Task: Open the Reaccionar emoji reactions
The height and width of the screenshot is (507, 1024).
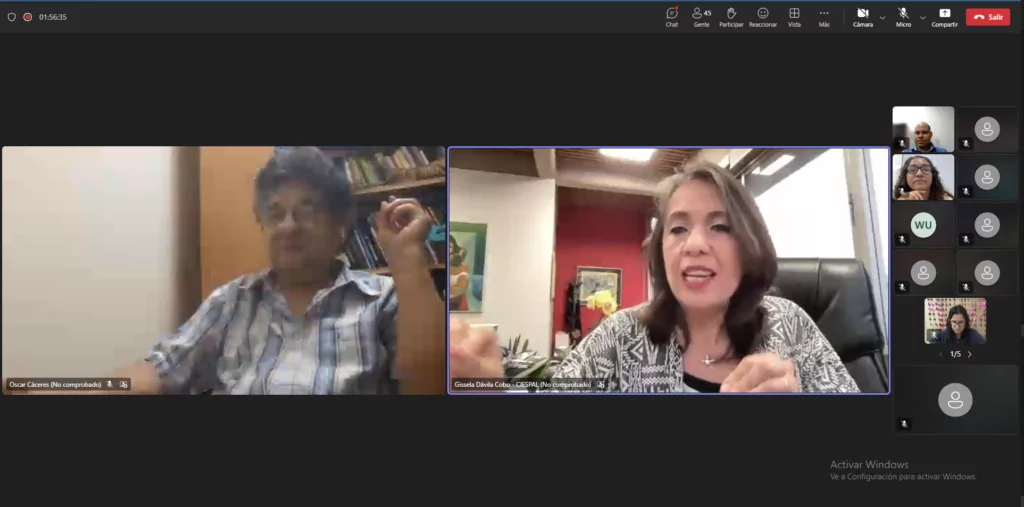Action: 763,16
